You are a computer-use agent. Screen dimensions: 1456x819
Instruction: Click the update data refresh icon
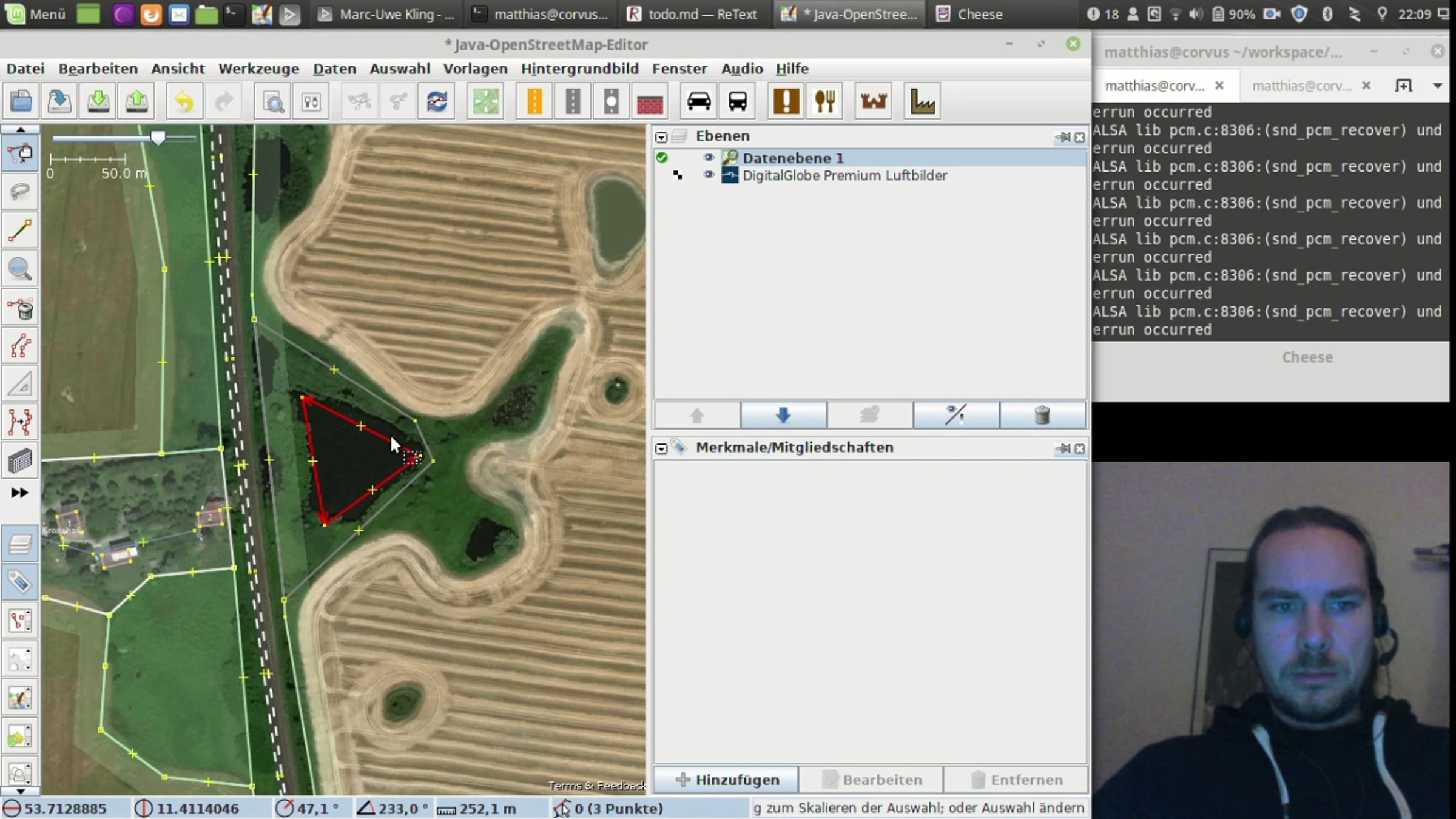click(437, 101)
